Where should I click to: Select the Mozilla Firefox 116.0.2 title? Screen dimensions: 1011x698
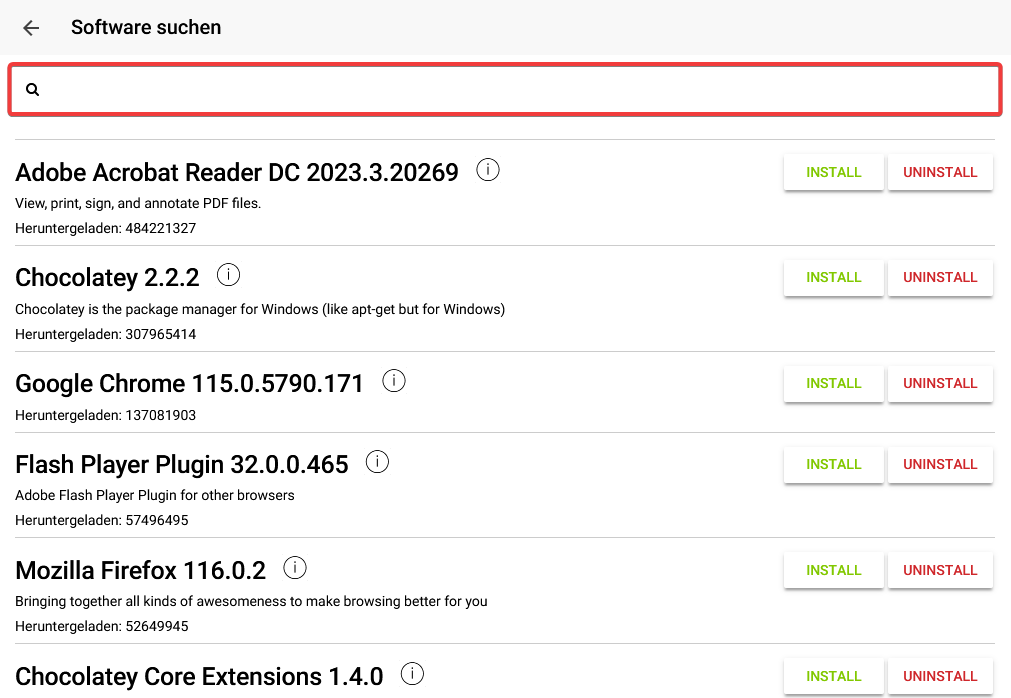[x=140, y=570]
